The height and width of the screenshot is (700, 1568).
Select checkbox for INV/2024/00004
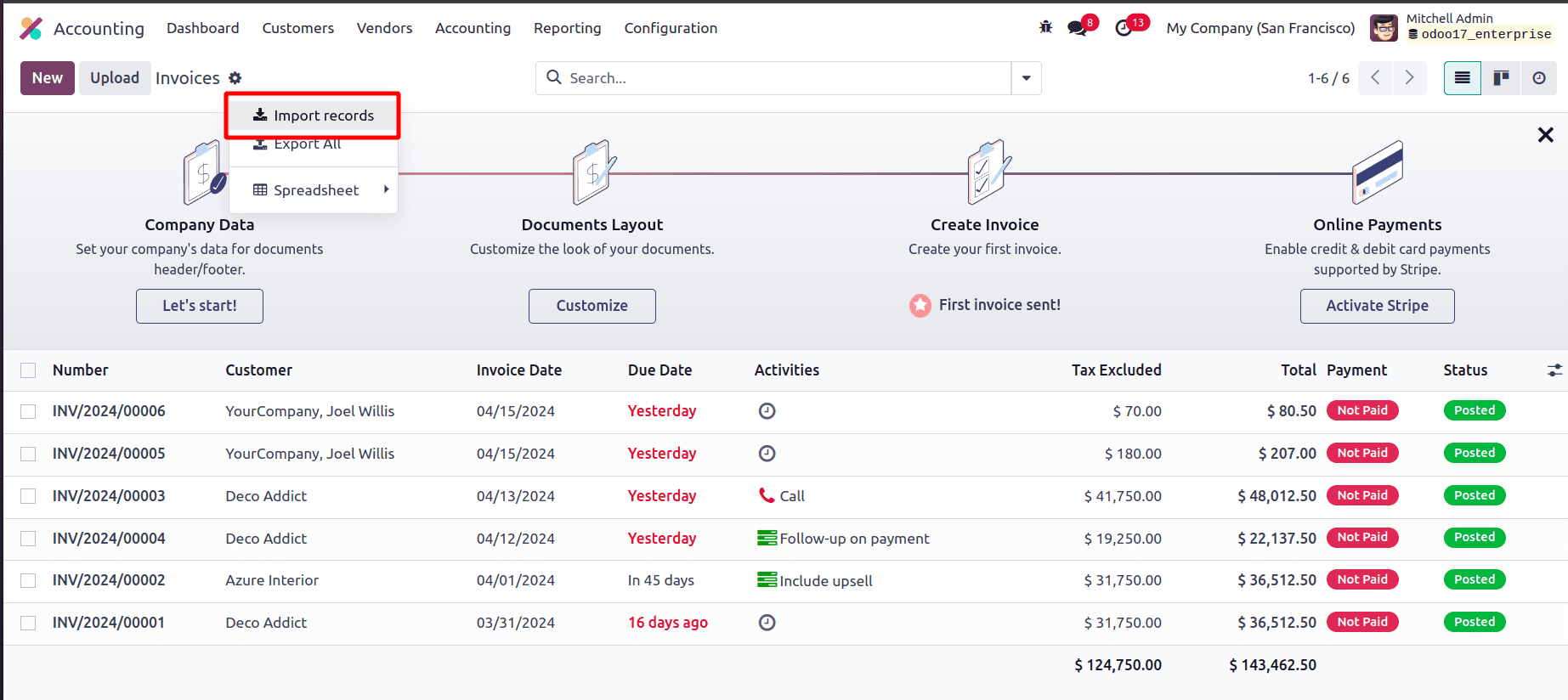(x=28, y=539)
